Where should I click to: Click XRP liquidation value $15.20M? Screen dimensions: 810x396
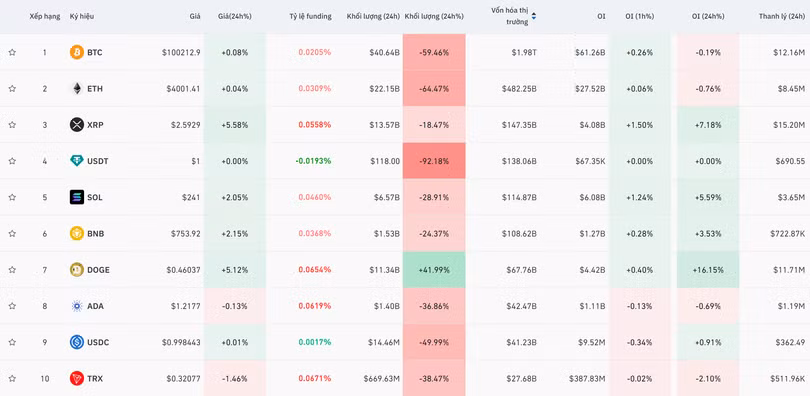(x=789, y=124)
